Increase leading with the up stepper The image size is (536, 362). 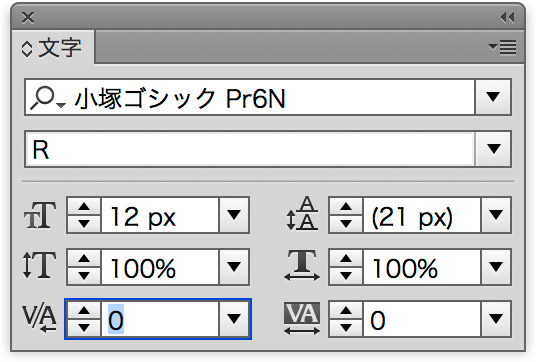346,206
